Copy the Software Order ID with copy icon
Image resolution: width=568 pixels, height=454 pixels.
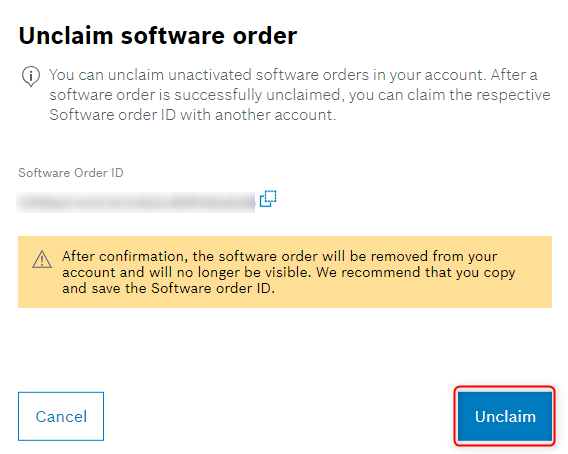[268, 199]
